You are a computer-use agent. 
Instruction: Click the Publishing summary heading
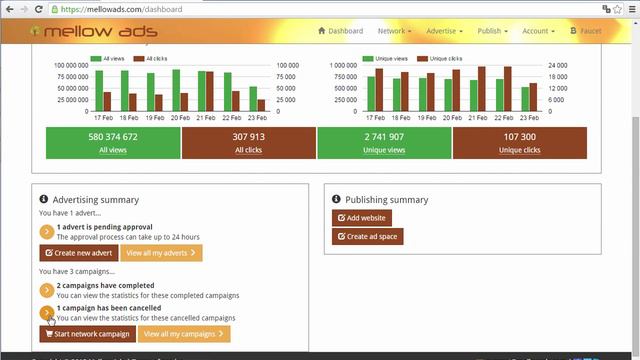(387, 200)
